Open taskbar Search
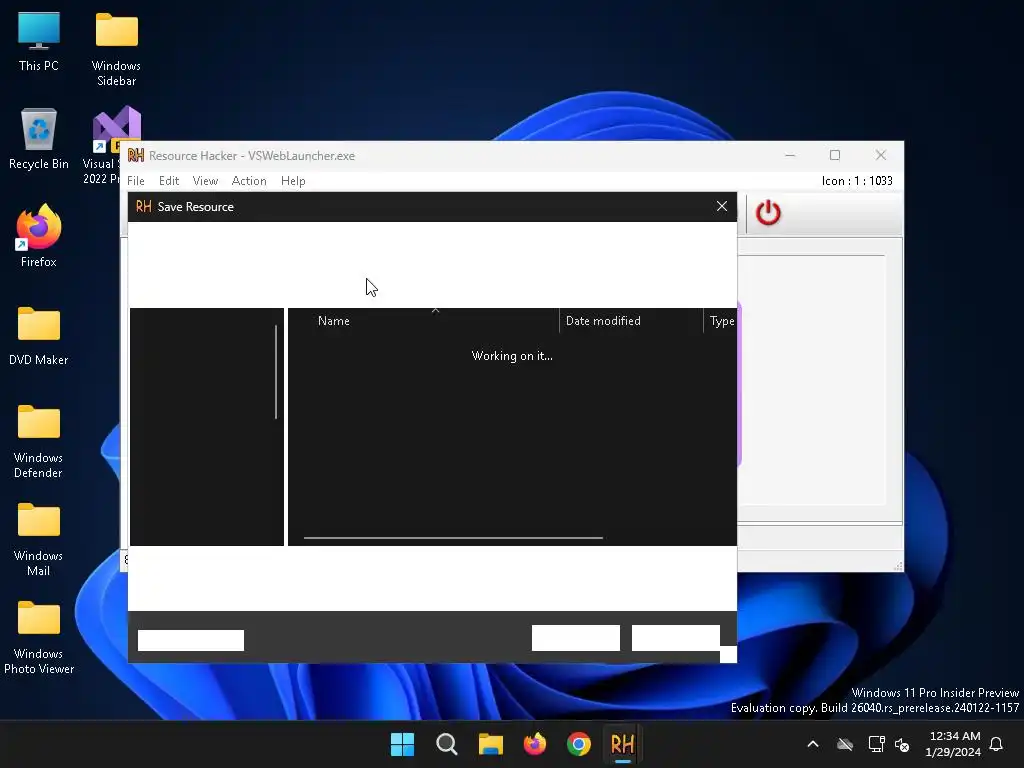The width and height of the screenshot is (1024, 768). pos(447,744)
